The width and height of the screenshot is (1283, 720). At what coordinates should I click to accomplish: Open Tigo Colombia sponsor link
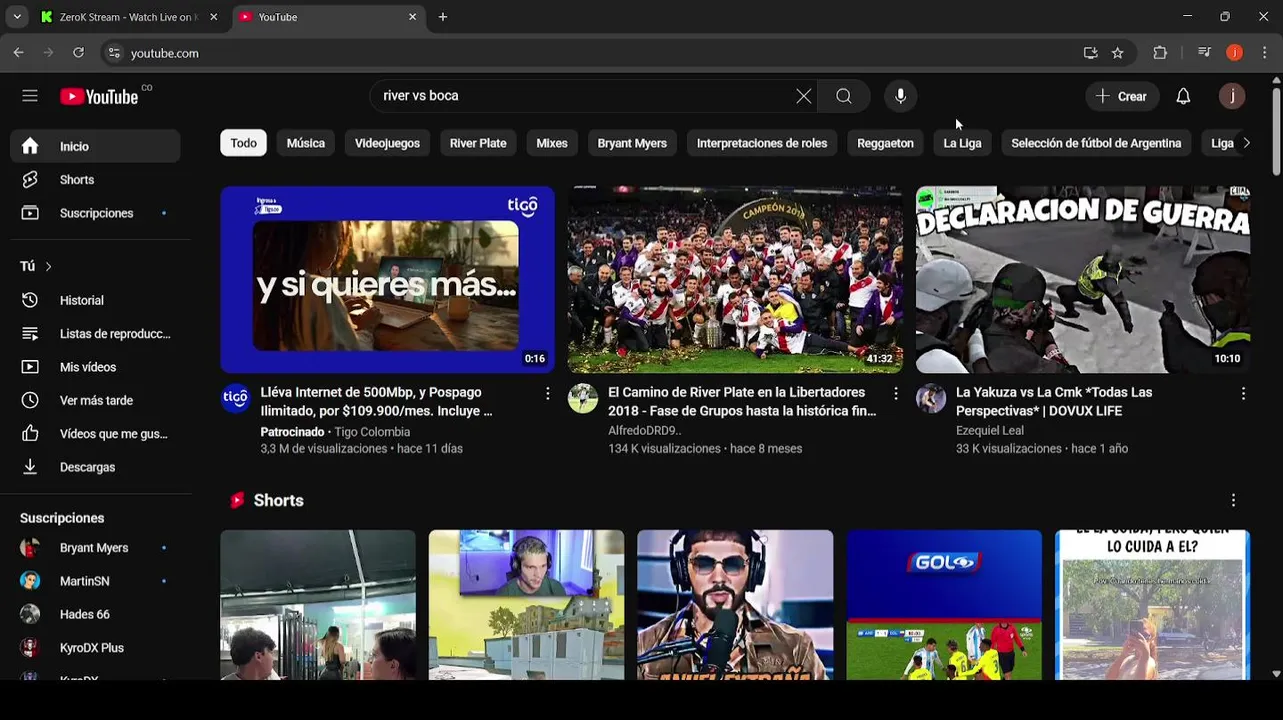[372, 432]
